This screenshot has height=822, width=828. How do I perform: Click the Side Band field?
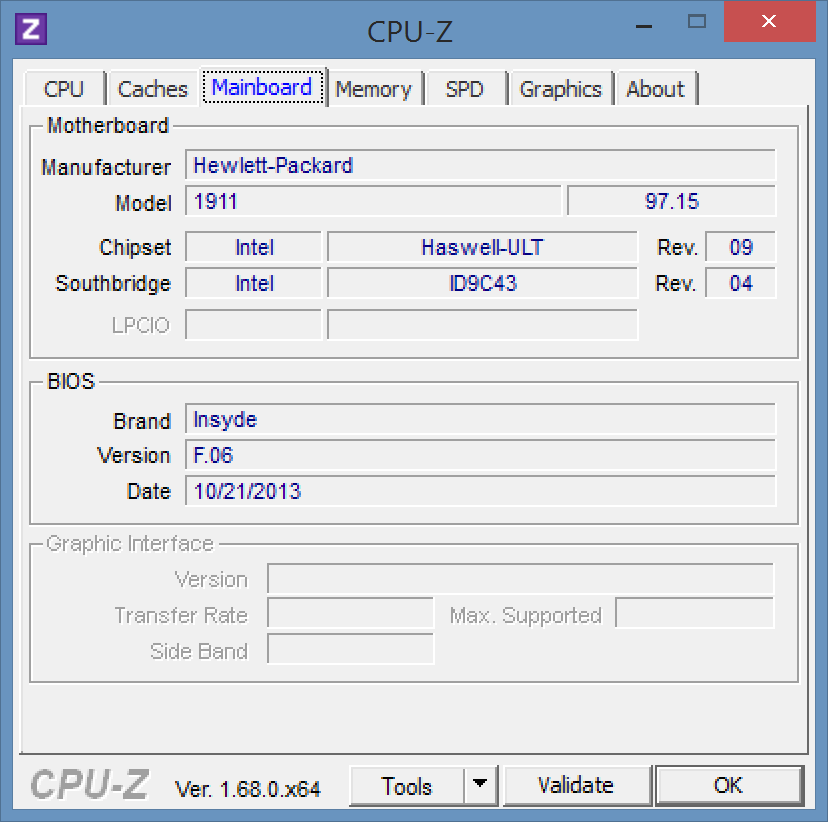point(350,649)
